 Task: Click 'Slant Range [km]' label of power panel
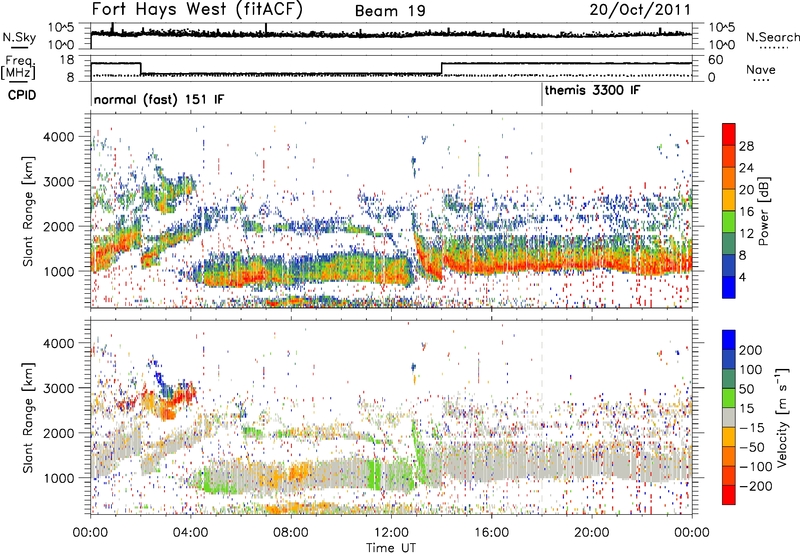28,211
